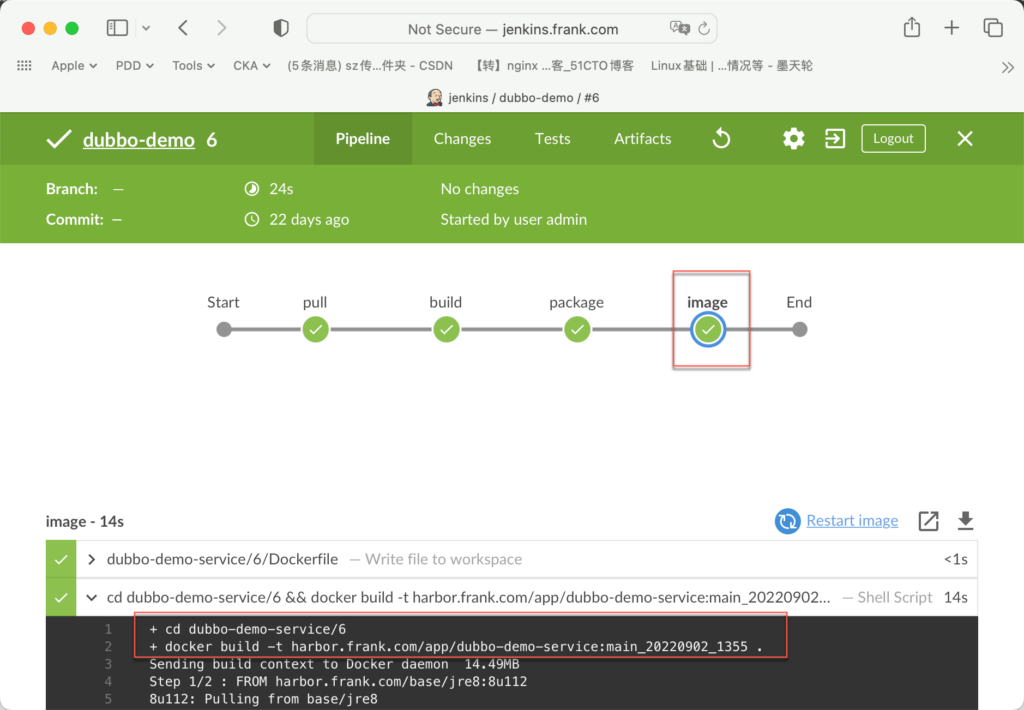Click the blue restart icon beside Restart image
Viewport: 1024px width, 710px height.
[788, 521]
